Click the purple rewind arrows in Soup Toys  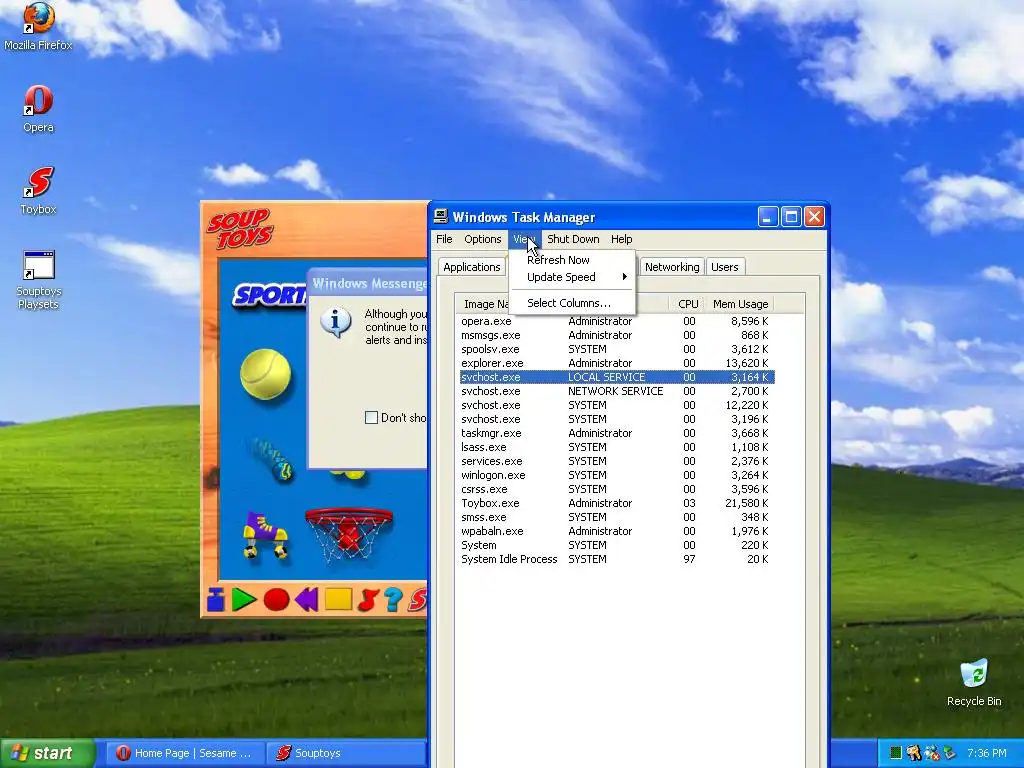[307, 600]
